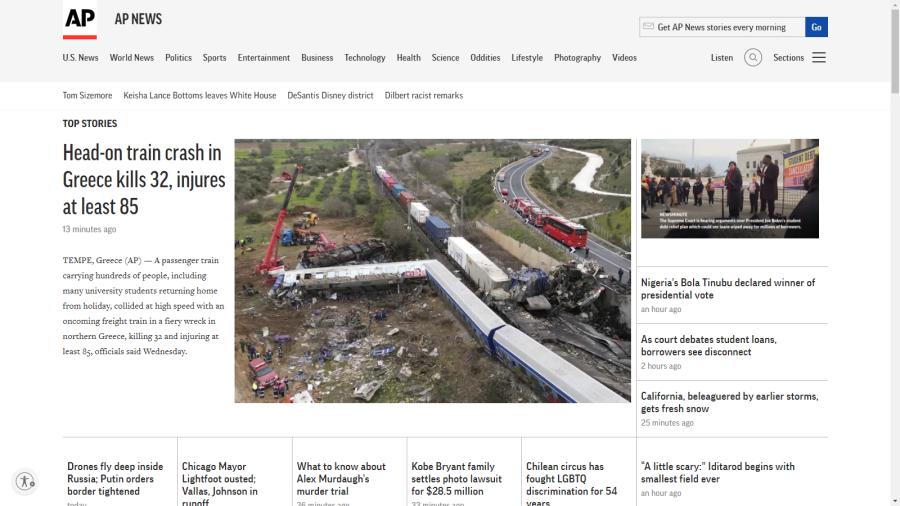The image size is (900, 506).
Task: Focus the morning newsletter email field
Action: 722,27
